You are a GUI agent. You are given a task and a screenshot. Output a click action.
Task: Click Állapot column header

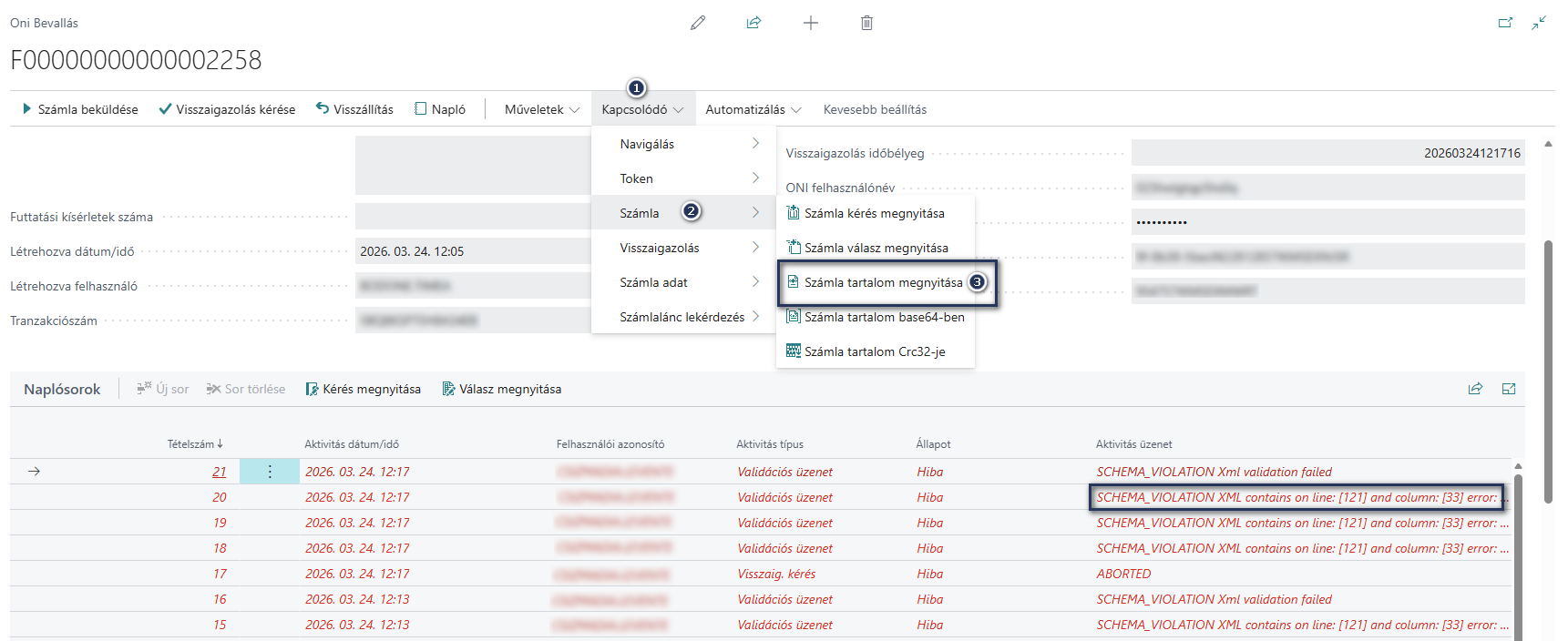click(x=933, y=444)
